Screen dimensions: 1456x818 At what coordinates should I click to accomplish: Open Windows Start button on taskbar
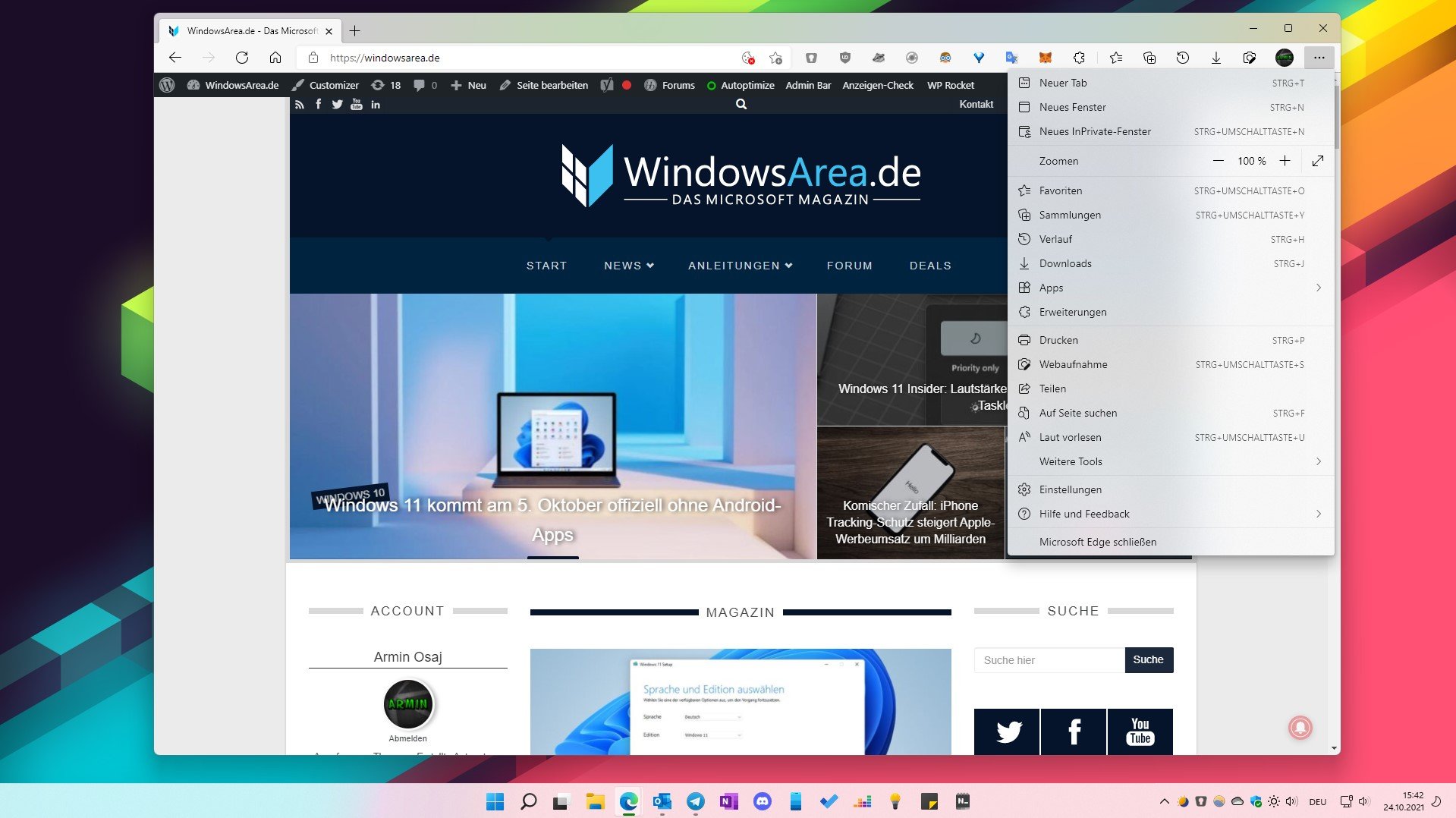click(x=495, y=801)
